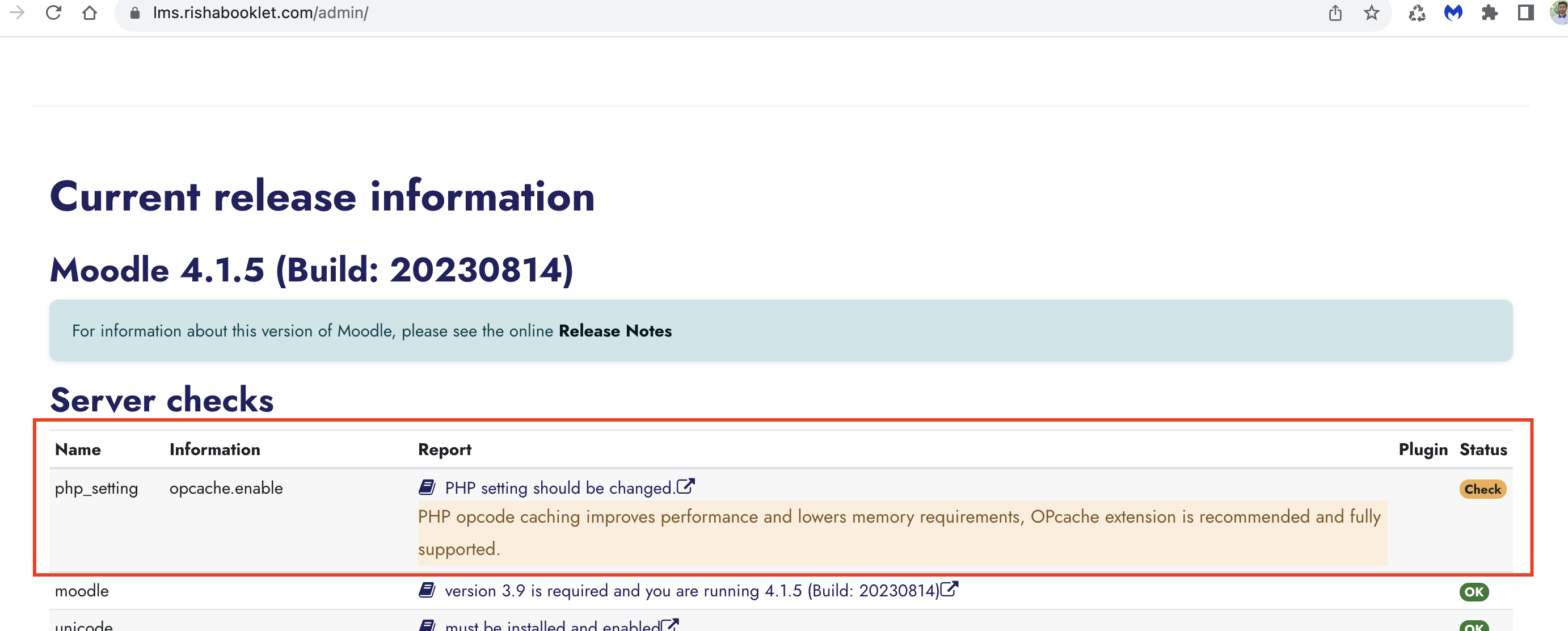This screenshot has height=631, width=1568.
Task: Click the PHP opcode caching warning text
Action: (901, 532)
